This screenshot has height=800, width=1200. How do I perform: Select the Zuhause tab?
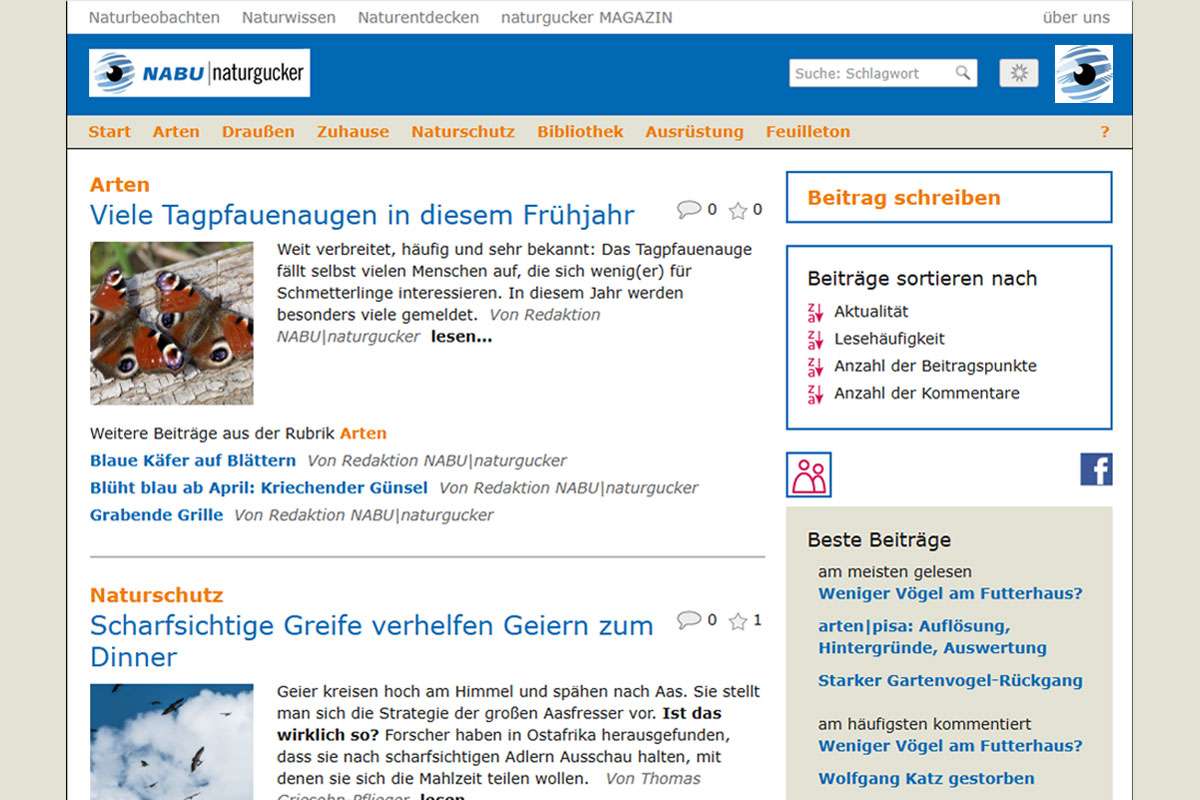click(x=353, y=132)
